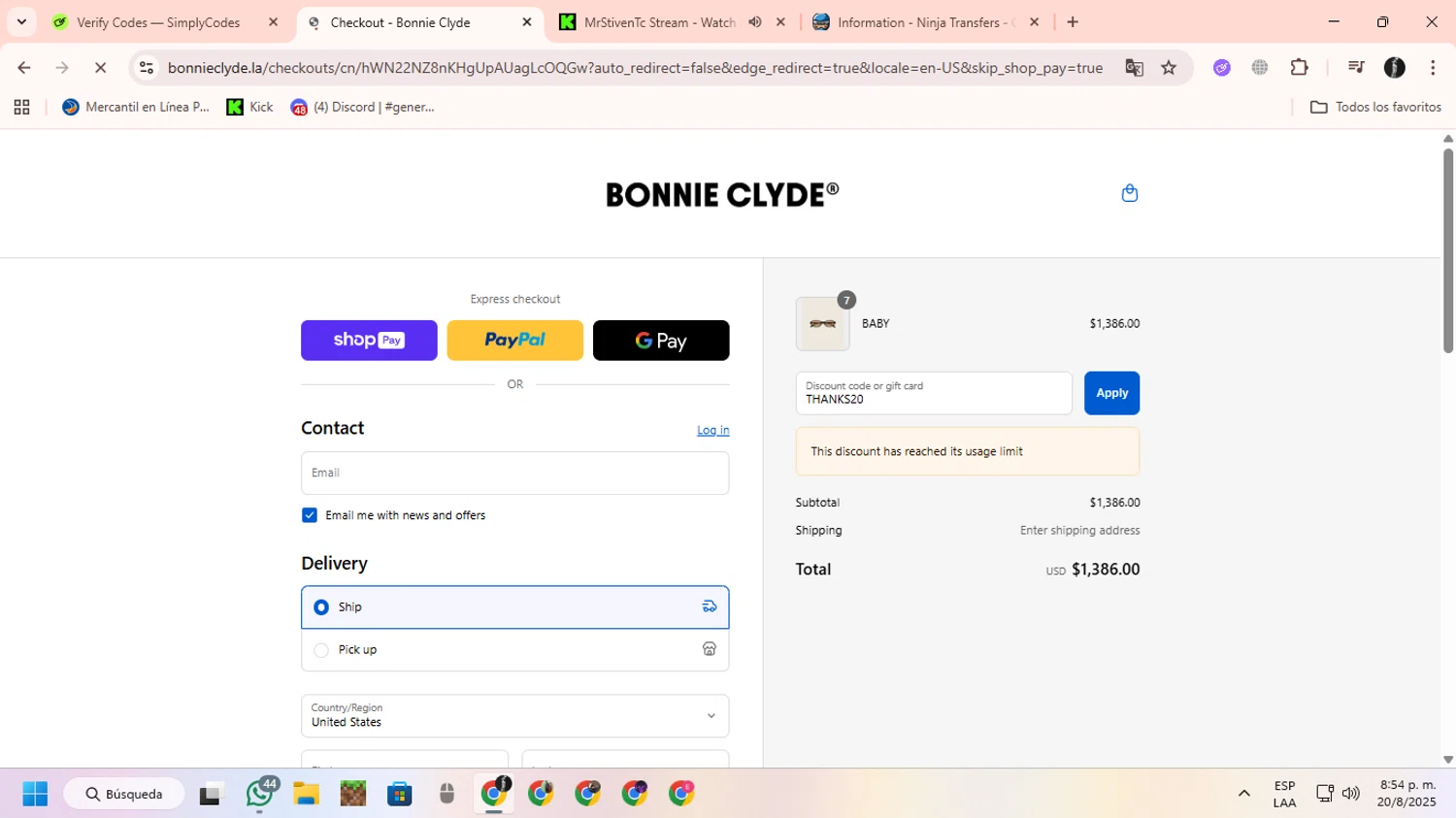The width and height of the screenshot is (1456, 818).
Task: Open Task View on the taskbar
Action: (210, 795)
